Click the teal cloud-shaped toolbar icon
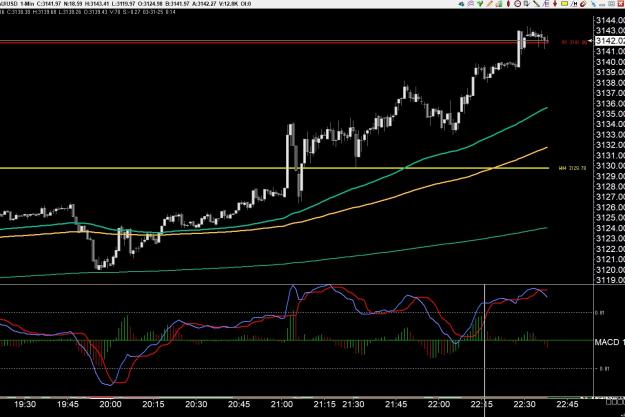This screenshot has width=625, height=417. pos(461,4)
